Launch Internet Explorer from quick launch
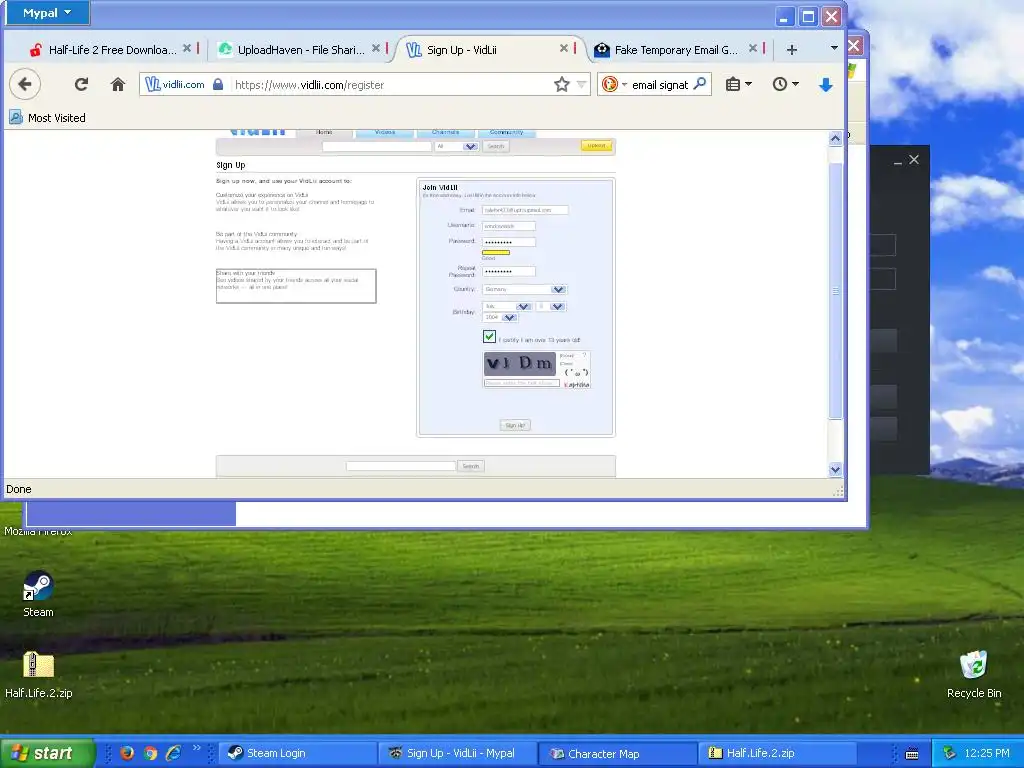The width and height of the screenshot is (1024, 768). 174,753
